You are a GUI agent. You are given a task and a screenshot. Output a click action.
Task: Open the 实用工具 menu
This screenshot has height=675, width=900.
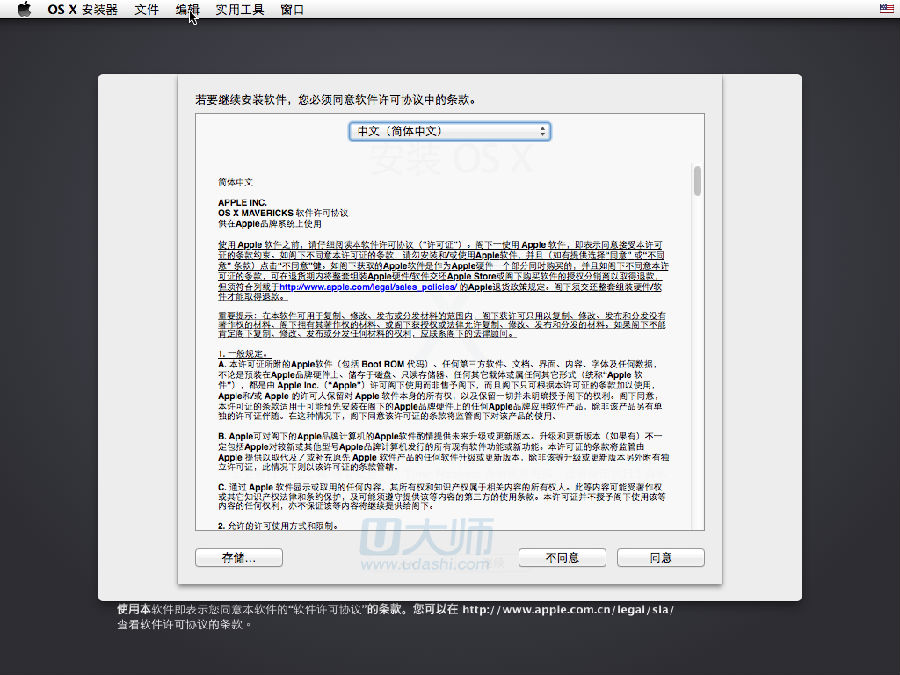tap(240, 9)
